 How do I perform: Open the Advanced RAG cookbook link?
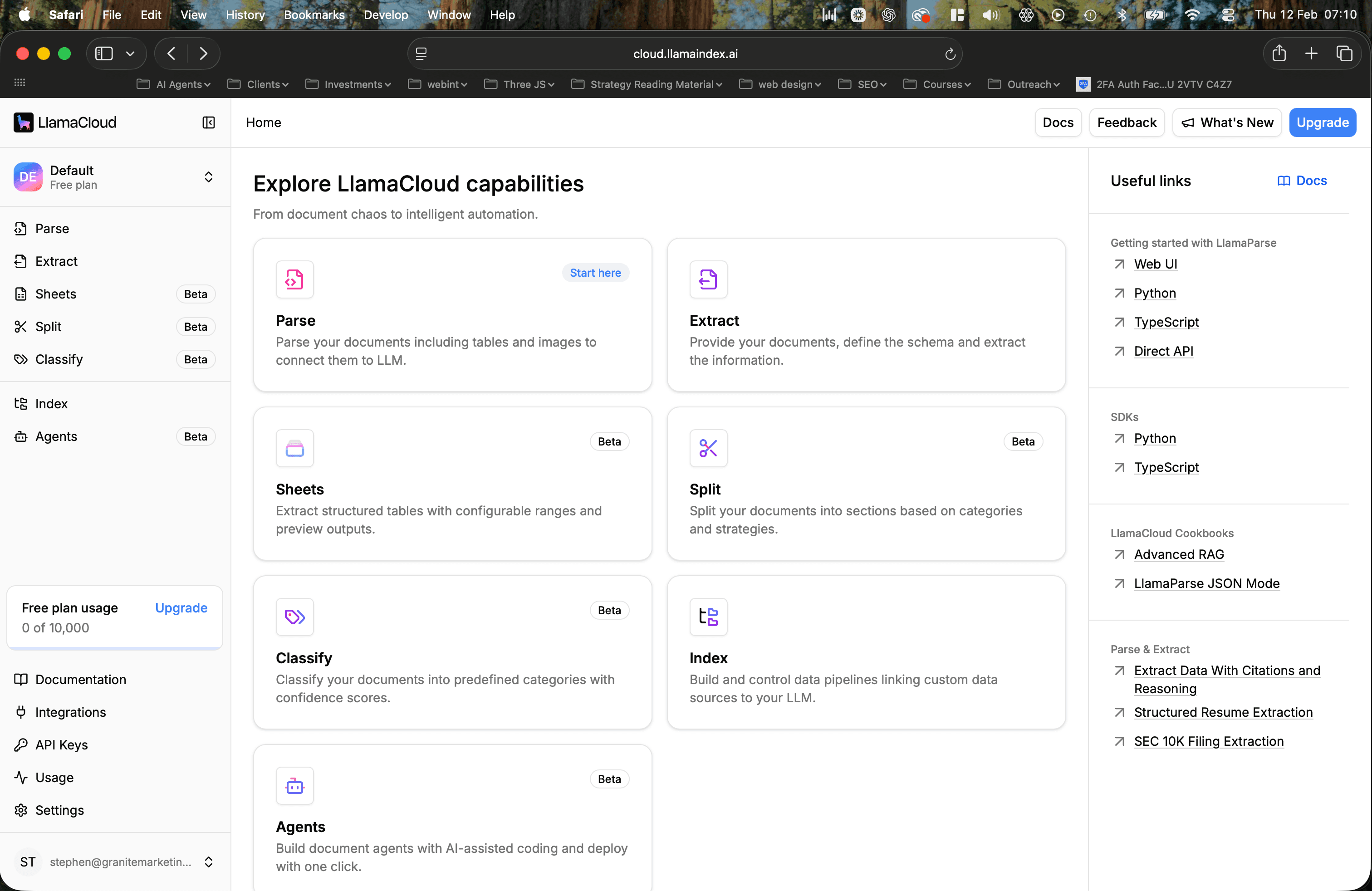tap(1178, 554)
